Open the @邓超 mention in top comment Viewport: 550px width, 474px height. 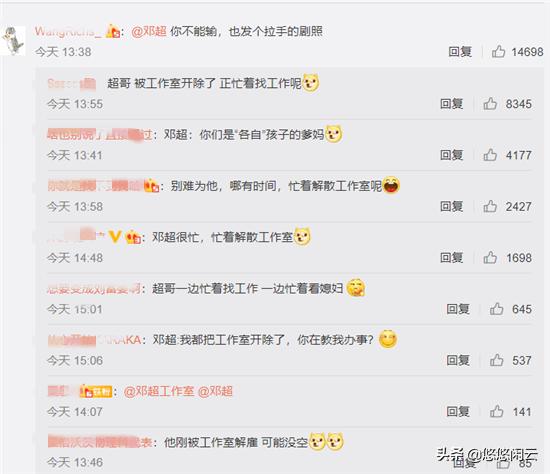point(149,32)
